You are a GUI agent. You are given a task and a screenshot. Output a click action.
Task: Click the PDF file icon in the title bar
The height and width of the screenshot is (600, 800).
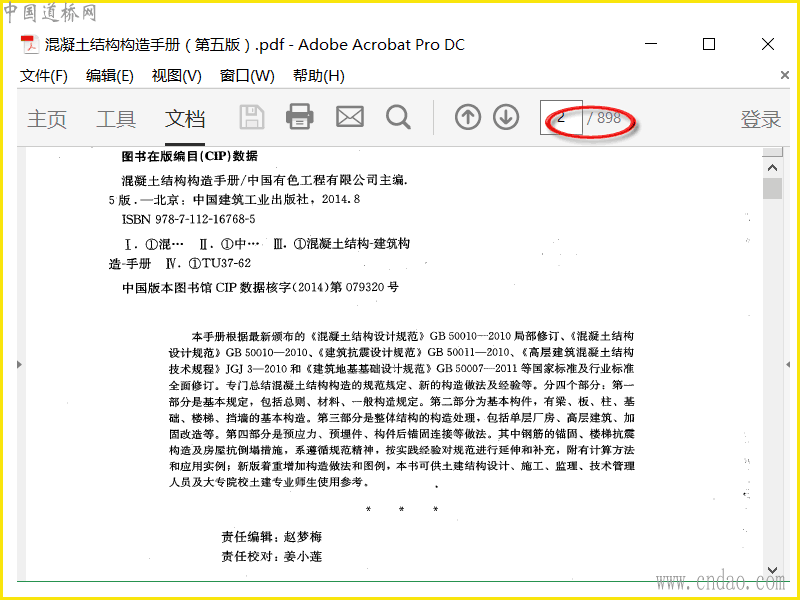click(x=30, y=45)
